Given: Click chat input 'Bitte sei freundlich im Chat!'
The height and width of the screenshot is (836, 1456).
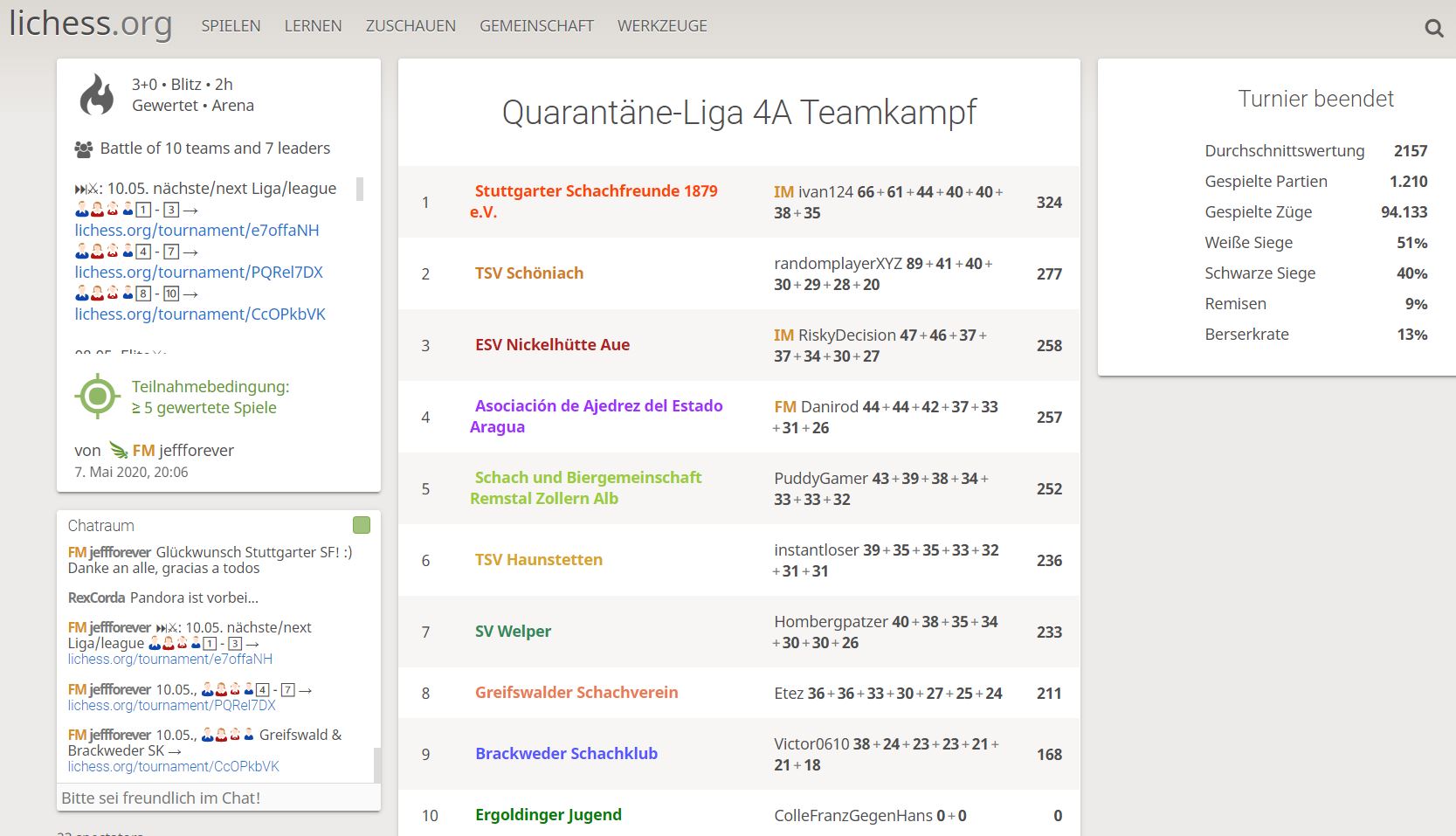Looking at the screenshot, I should 218,798.
